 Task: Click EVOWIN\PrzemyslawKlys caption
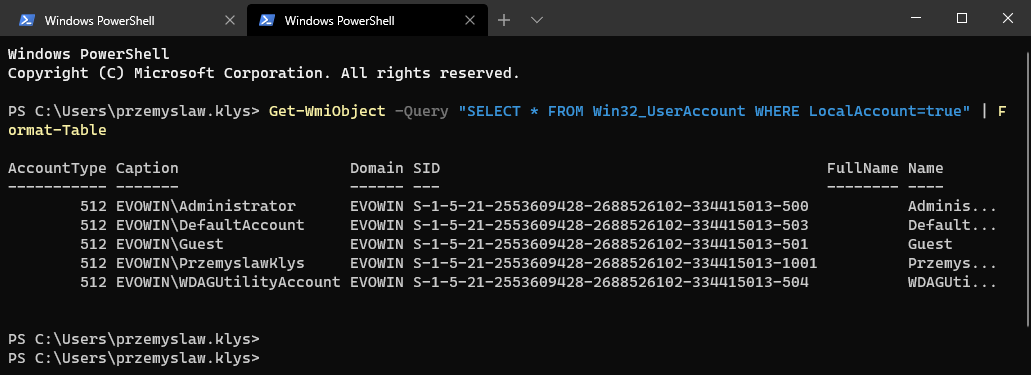(210, 264)
